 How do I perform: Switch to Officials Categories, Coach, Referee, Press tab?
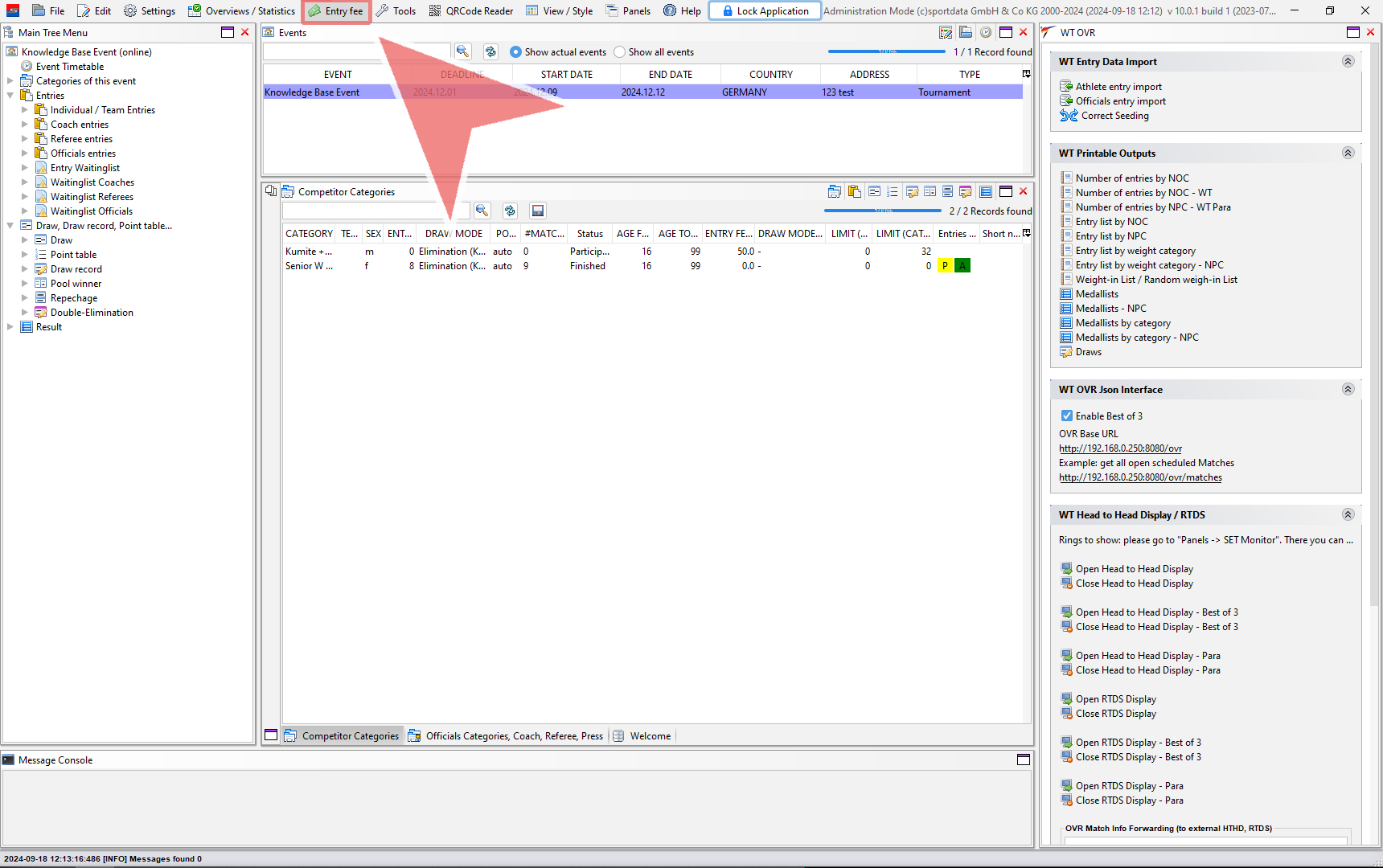tap(505, 736)
